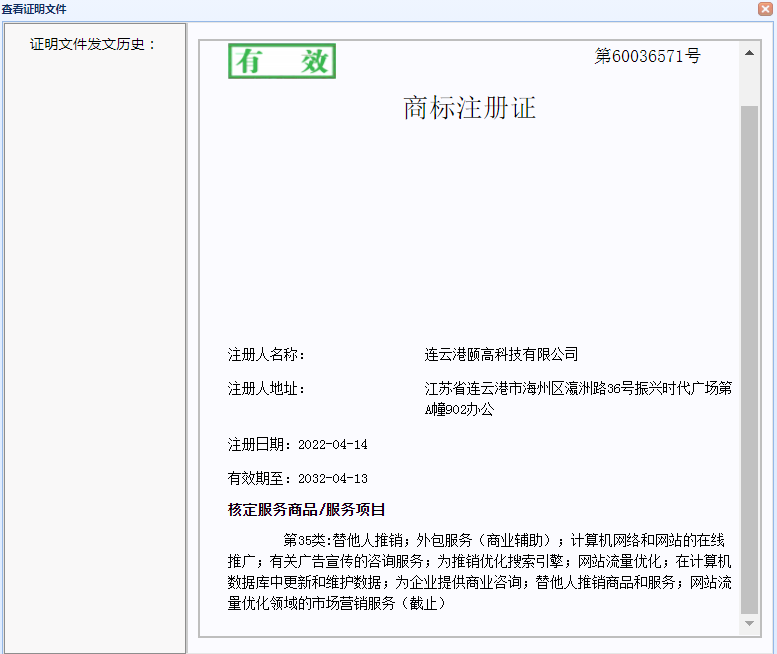
Task: Click the 证明文件发文历史 label
Action: pyautogui.click(x=93, y=44)
